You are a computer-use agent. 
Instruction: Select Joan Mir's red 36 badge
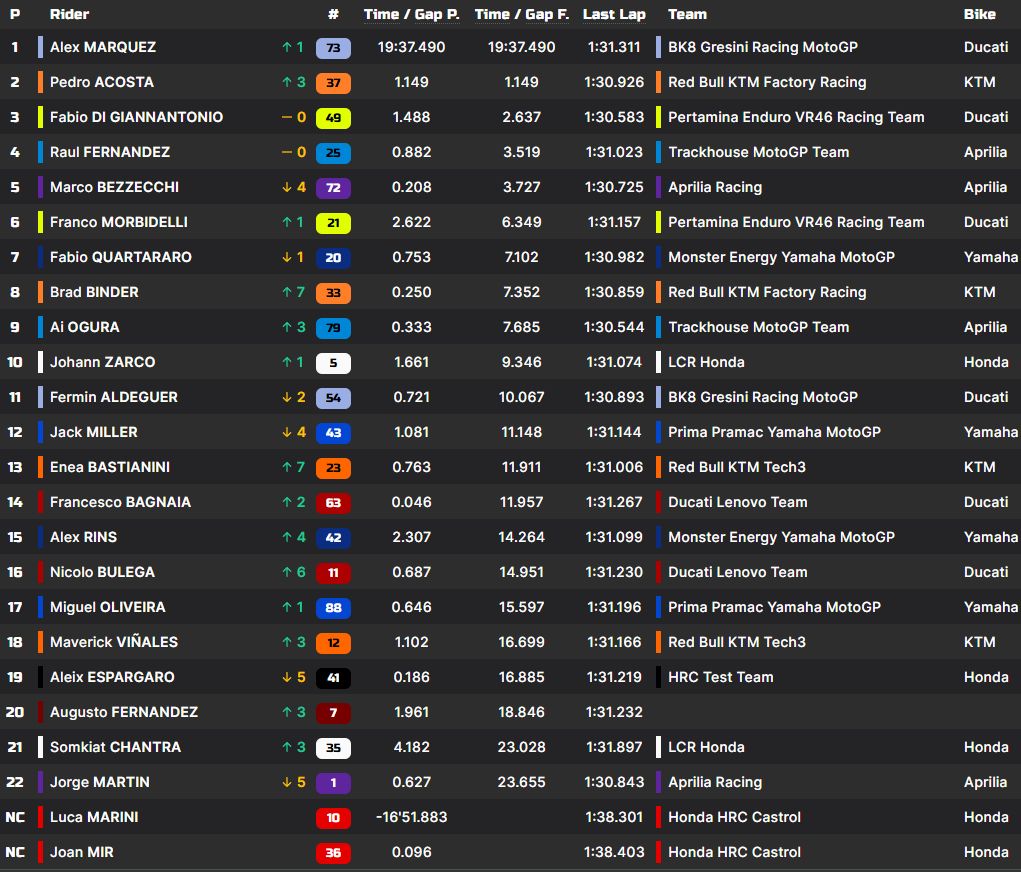click(x=333, y=852)
